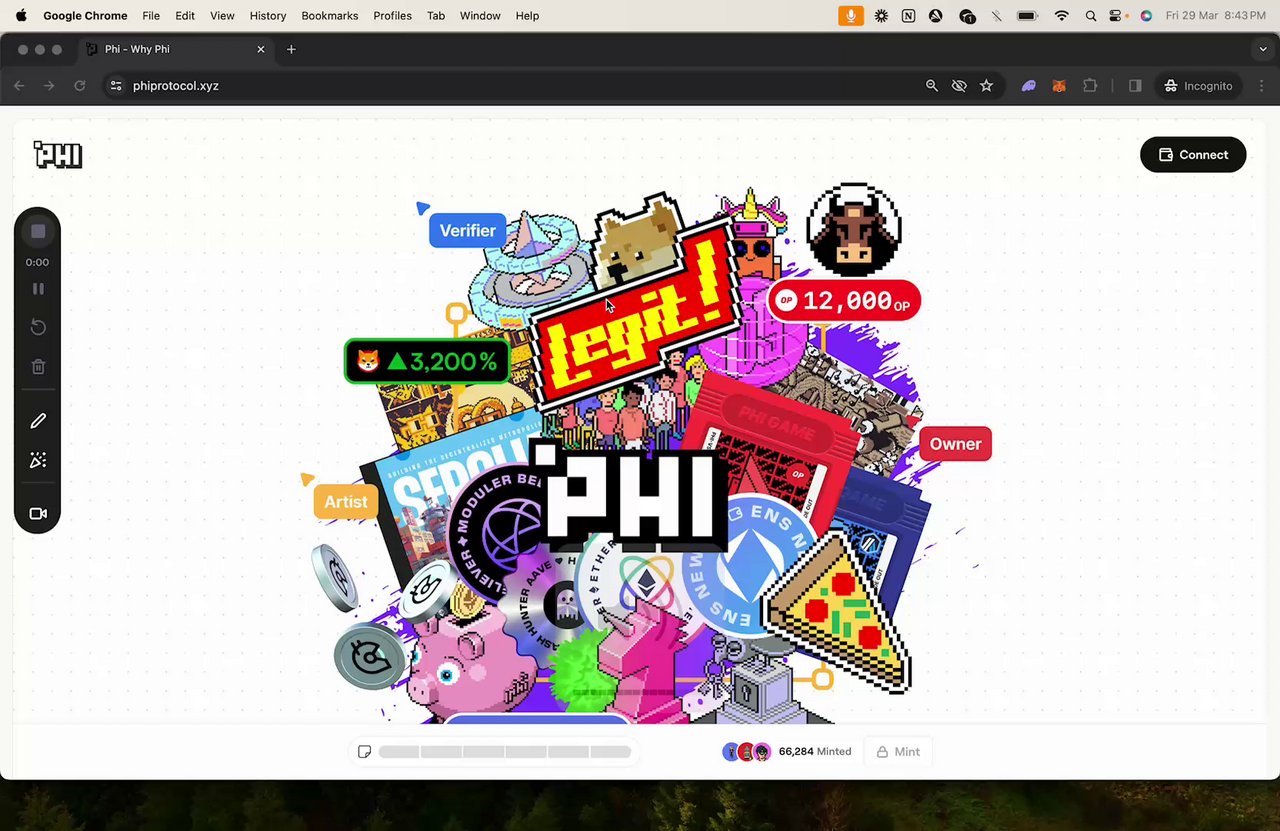
Task: Open the MetaMask fox extension
Action: point(1059,86)
